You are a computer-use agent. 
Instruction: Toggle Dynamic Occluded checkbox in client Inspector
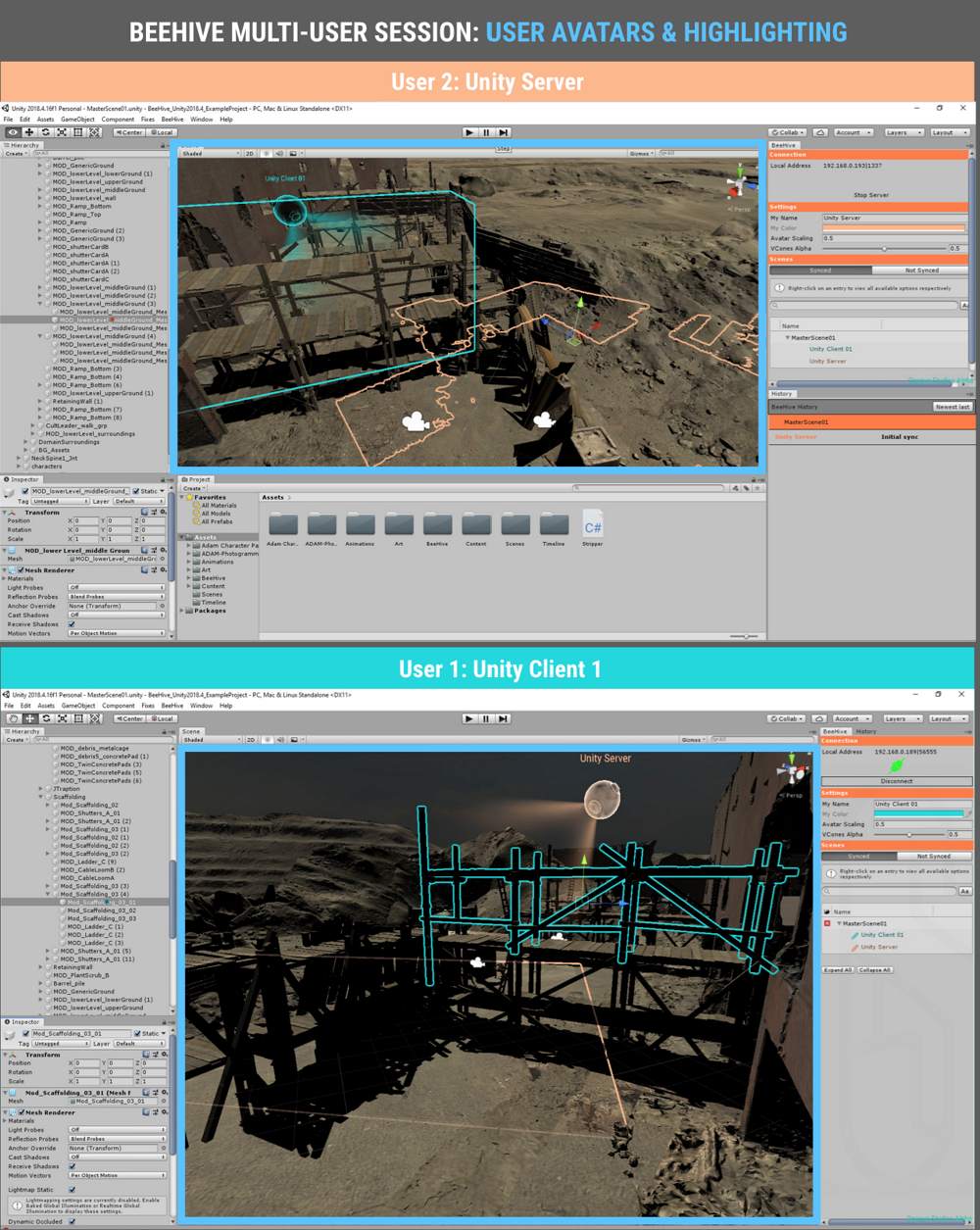(72, 1221)
